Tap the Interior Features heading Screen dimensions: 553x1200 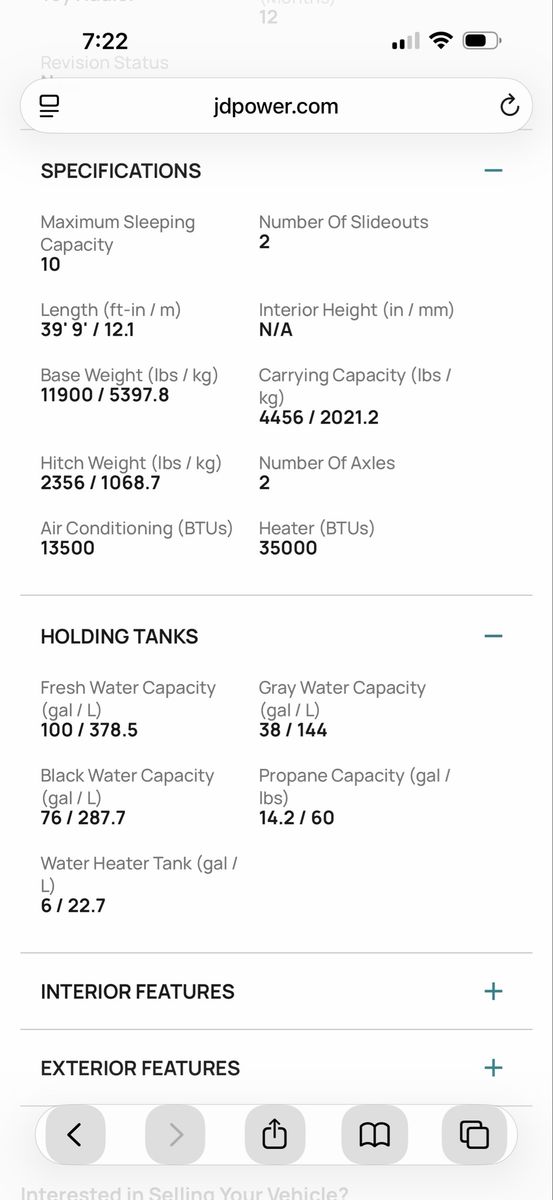click(137, 992)
